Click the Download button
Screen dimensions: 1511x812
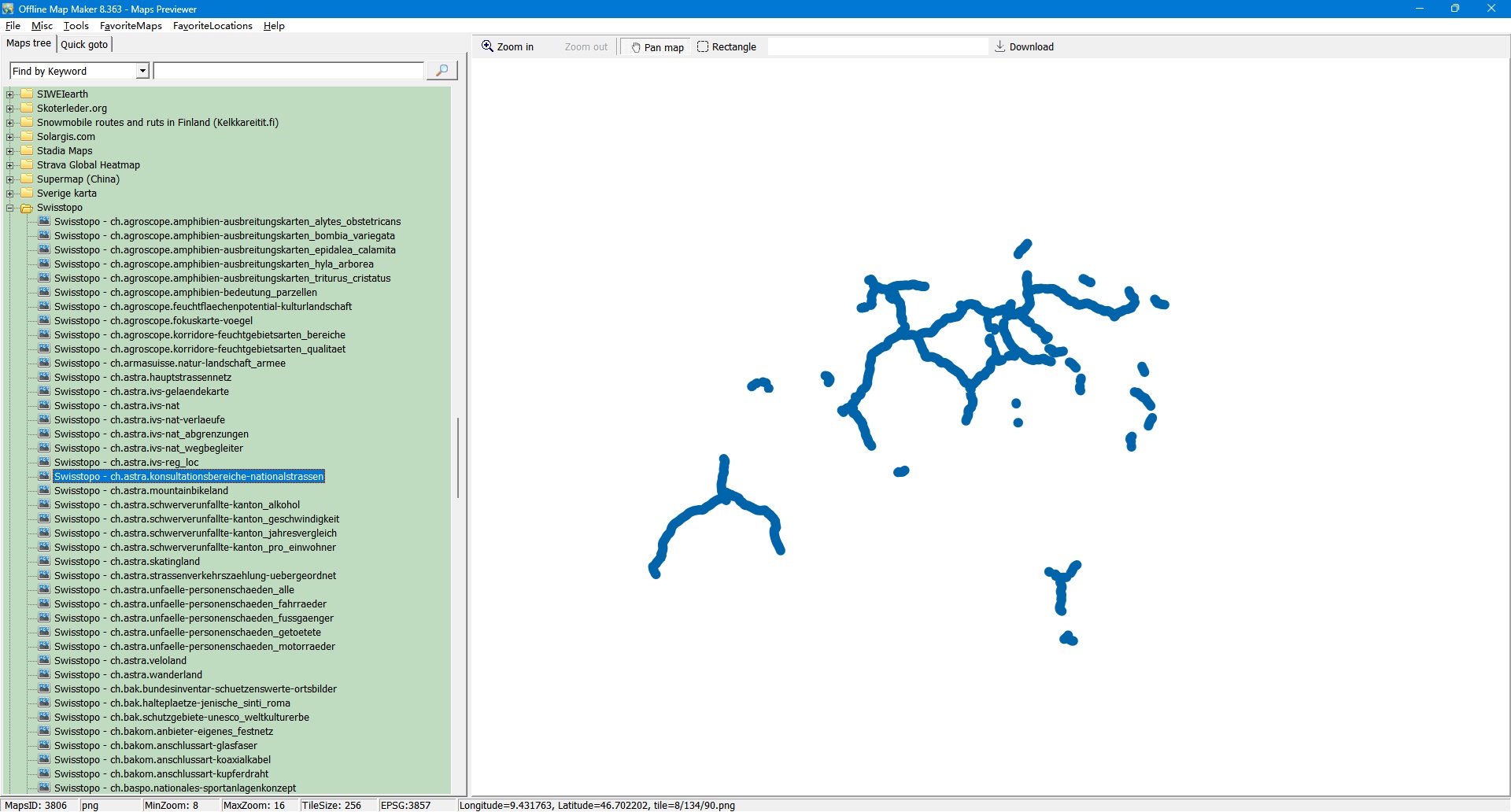pyautogui.click(x=1024, y=47)
